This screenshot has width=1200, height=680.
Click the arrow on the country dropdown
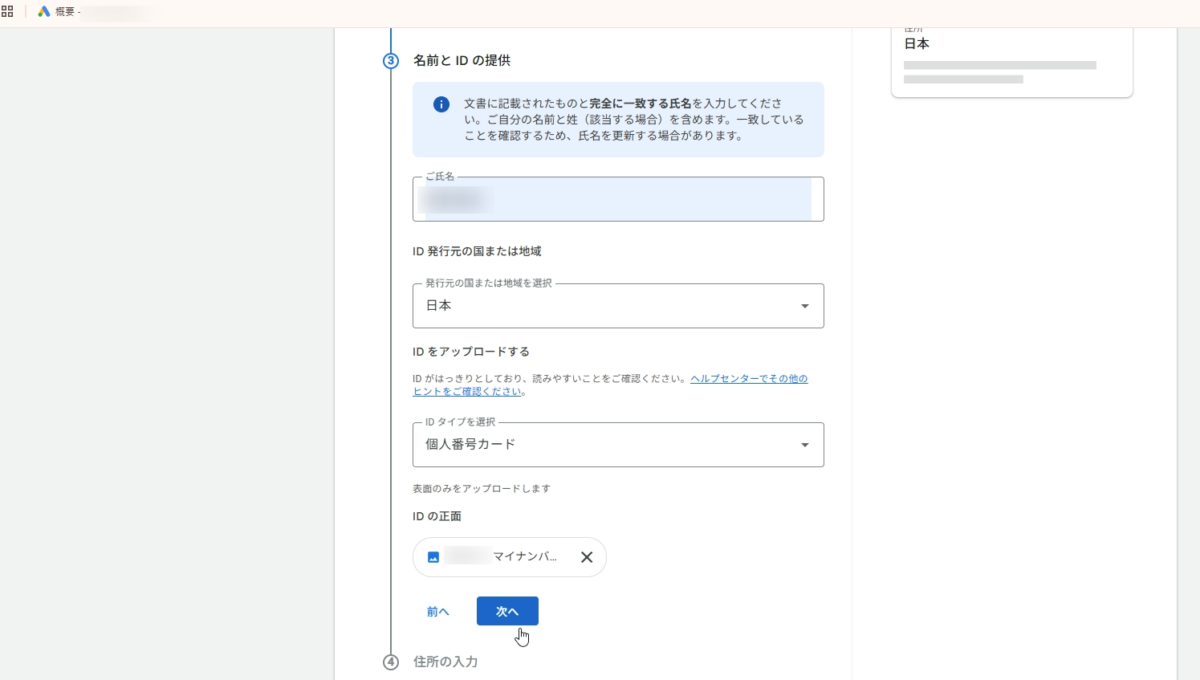pyautogui.click(x=805, y=306)
